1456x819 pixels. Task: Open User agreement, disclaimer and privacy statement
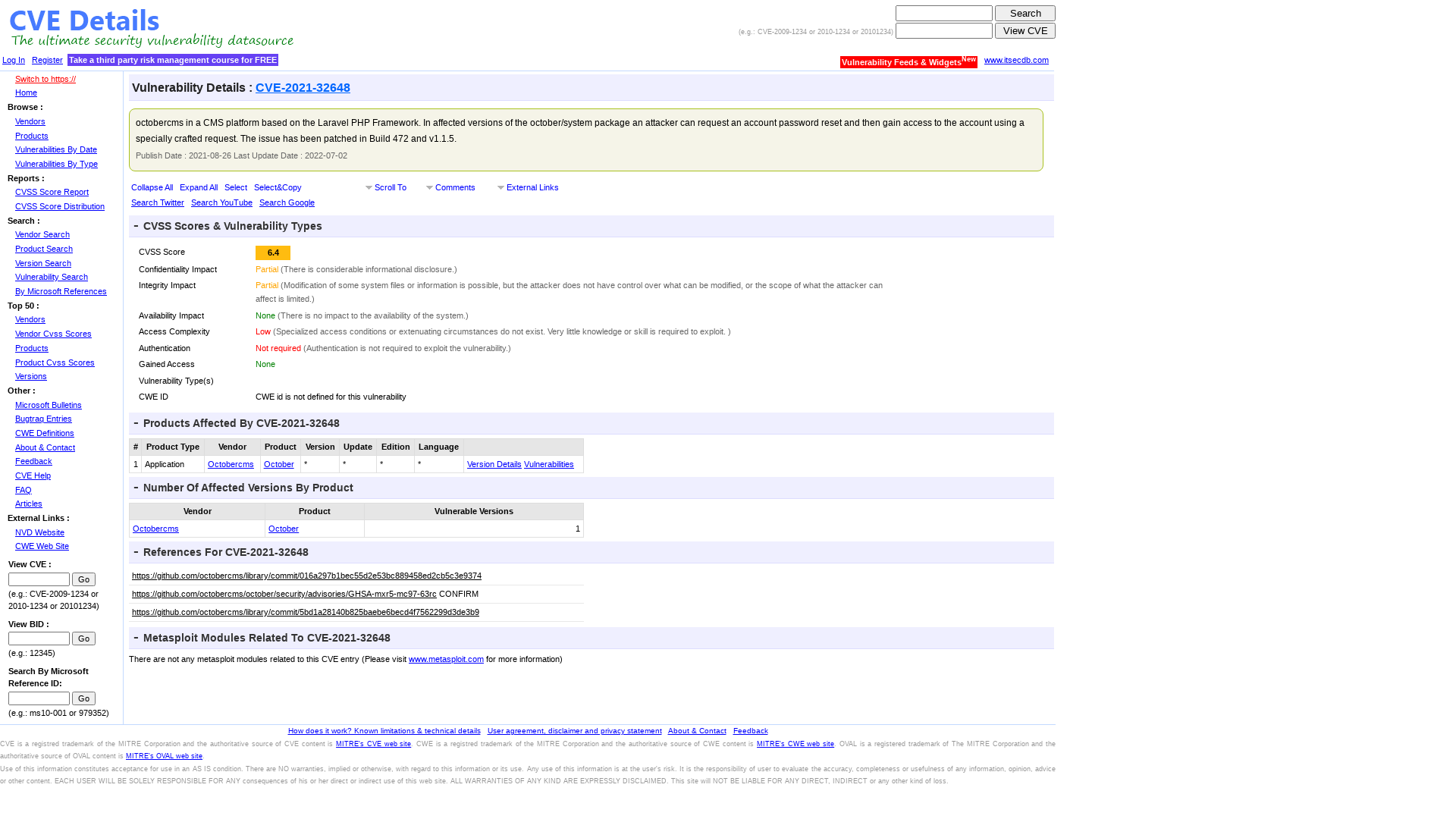coord(575,731)
